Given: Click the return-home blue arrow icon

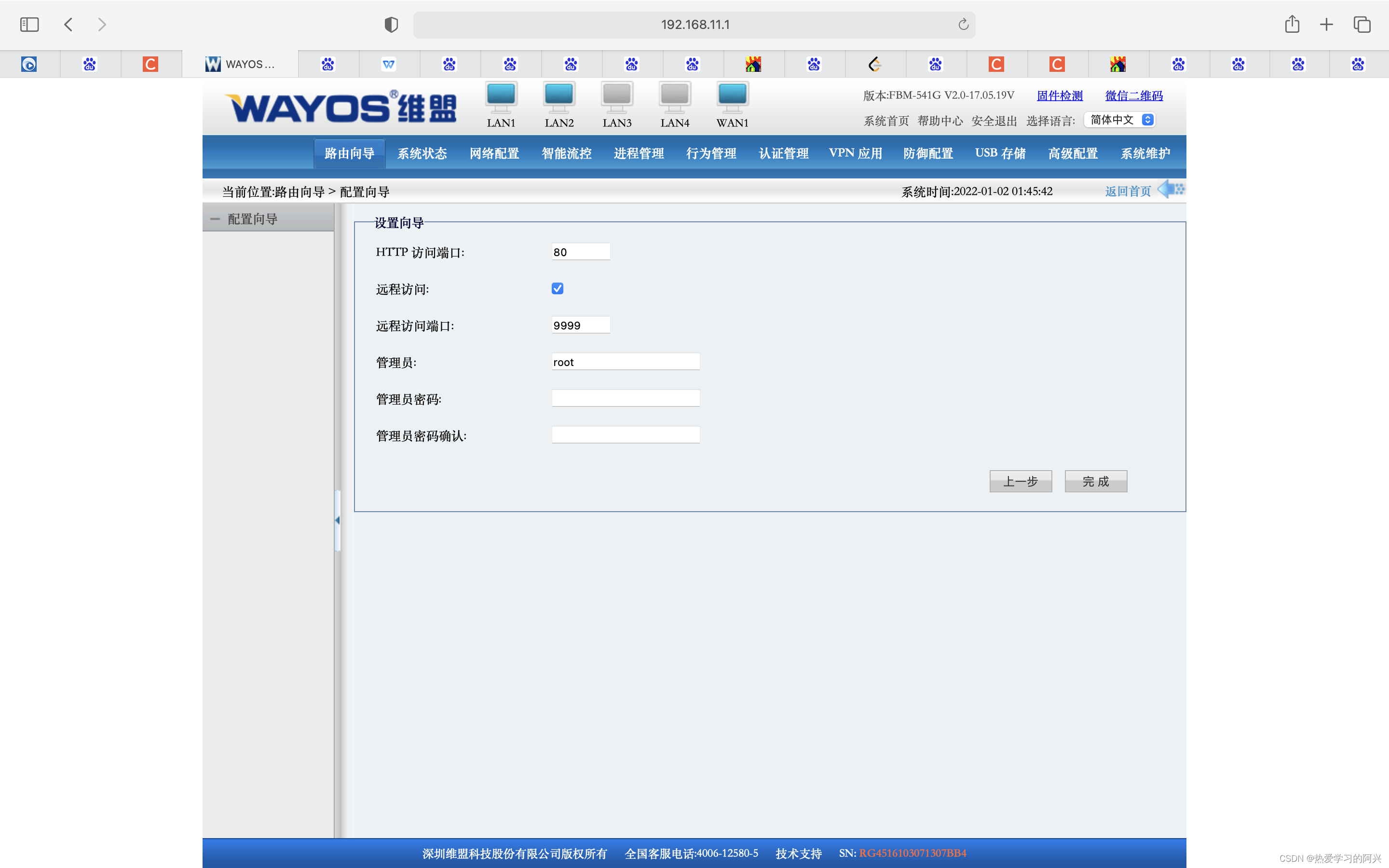Looking at the screenshot, I should (1171, 190).
